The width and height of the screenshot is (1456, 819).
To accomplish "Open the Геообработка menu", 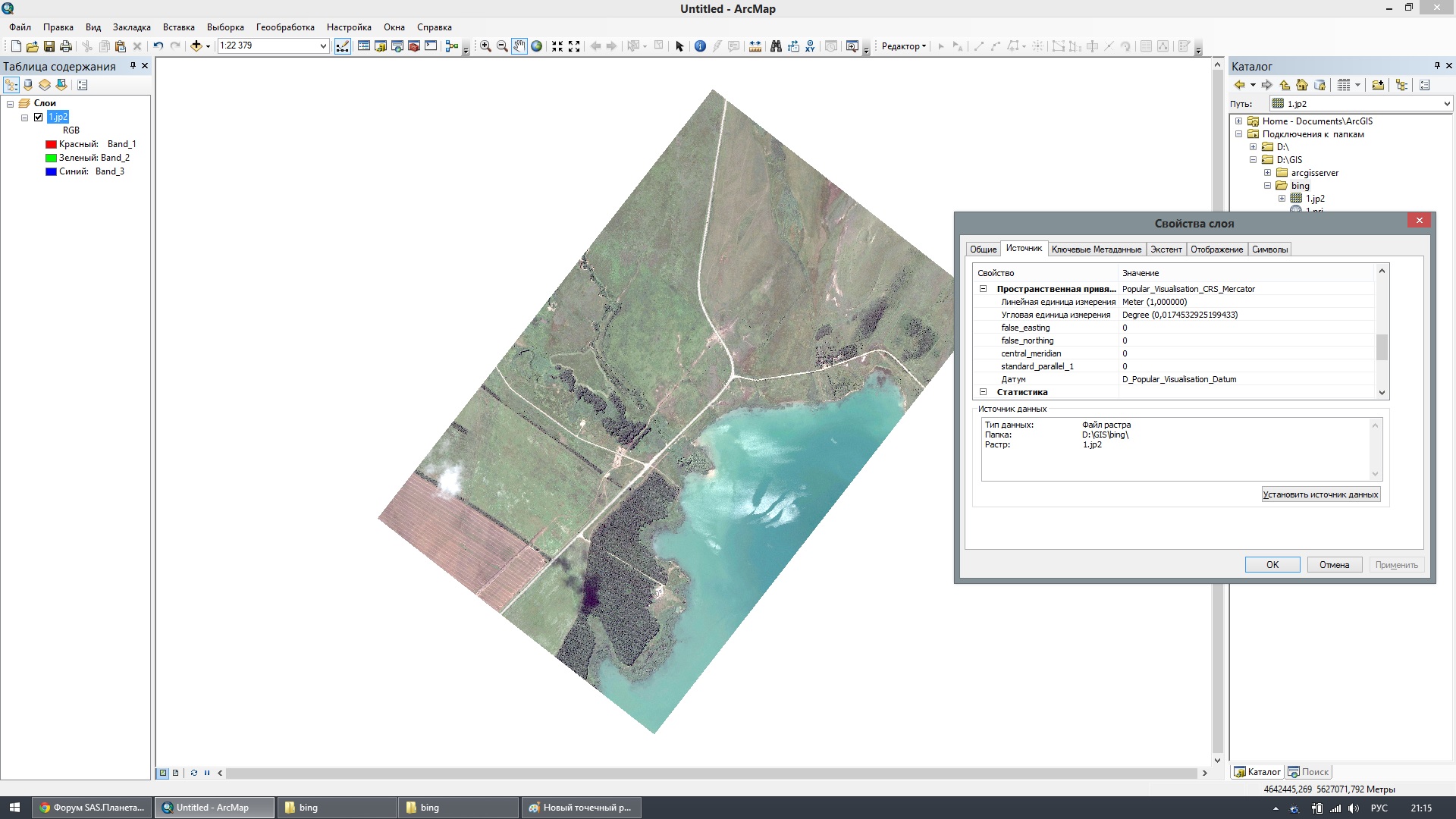I will coord(285,27).
